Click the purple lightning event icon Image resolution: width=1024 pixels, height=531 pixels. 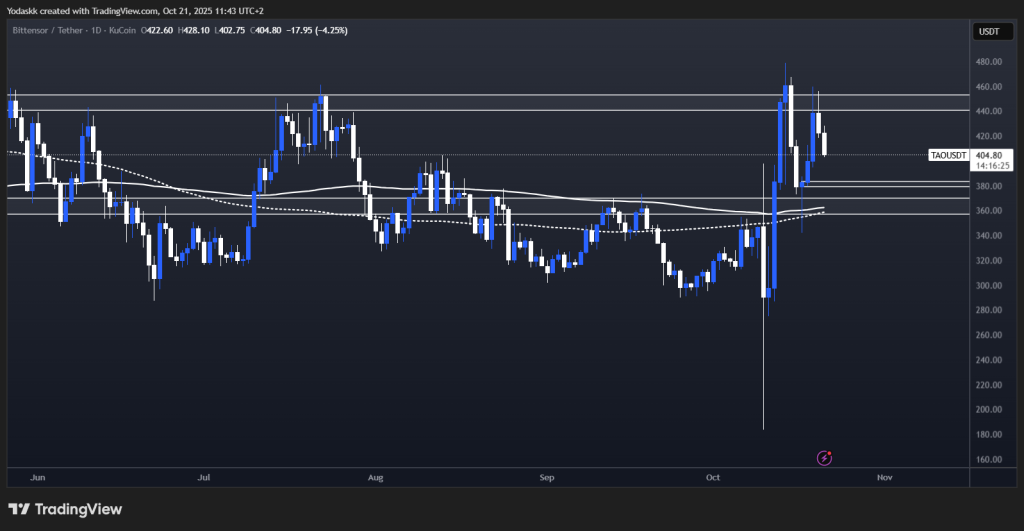coord(824,458)
